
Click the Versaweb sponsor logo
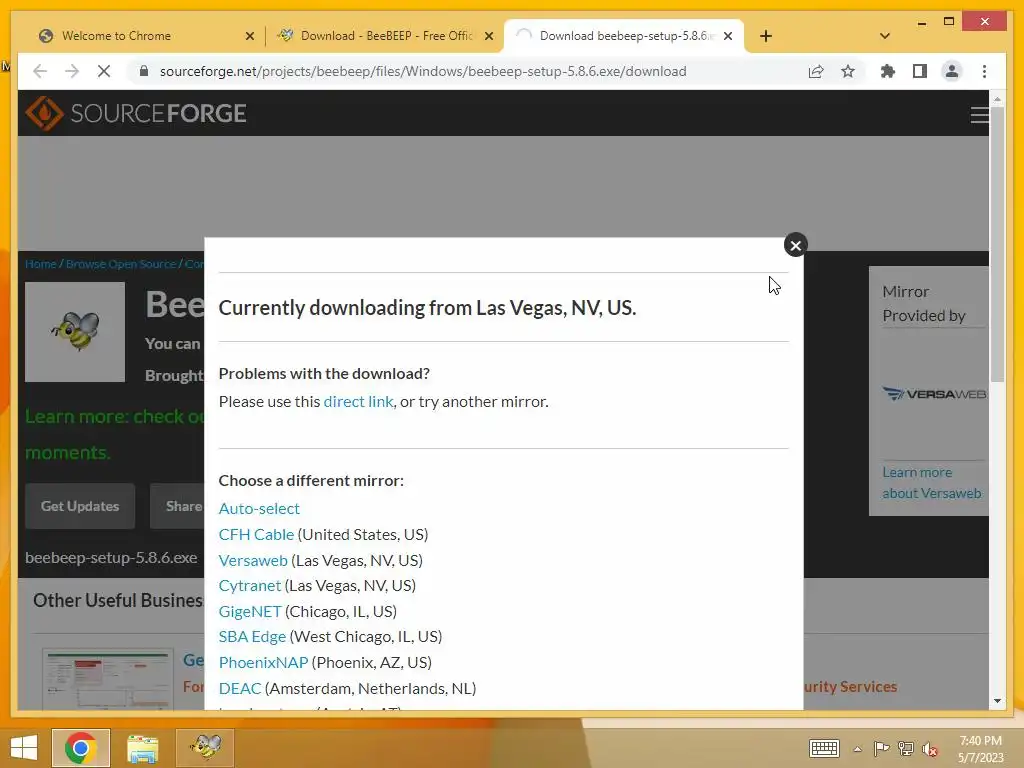(x=934, y=394)
